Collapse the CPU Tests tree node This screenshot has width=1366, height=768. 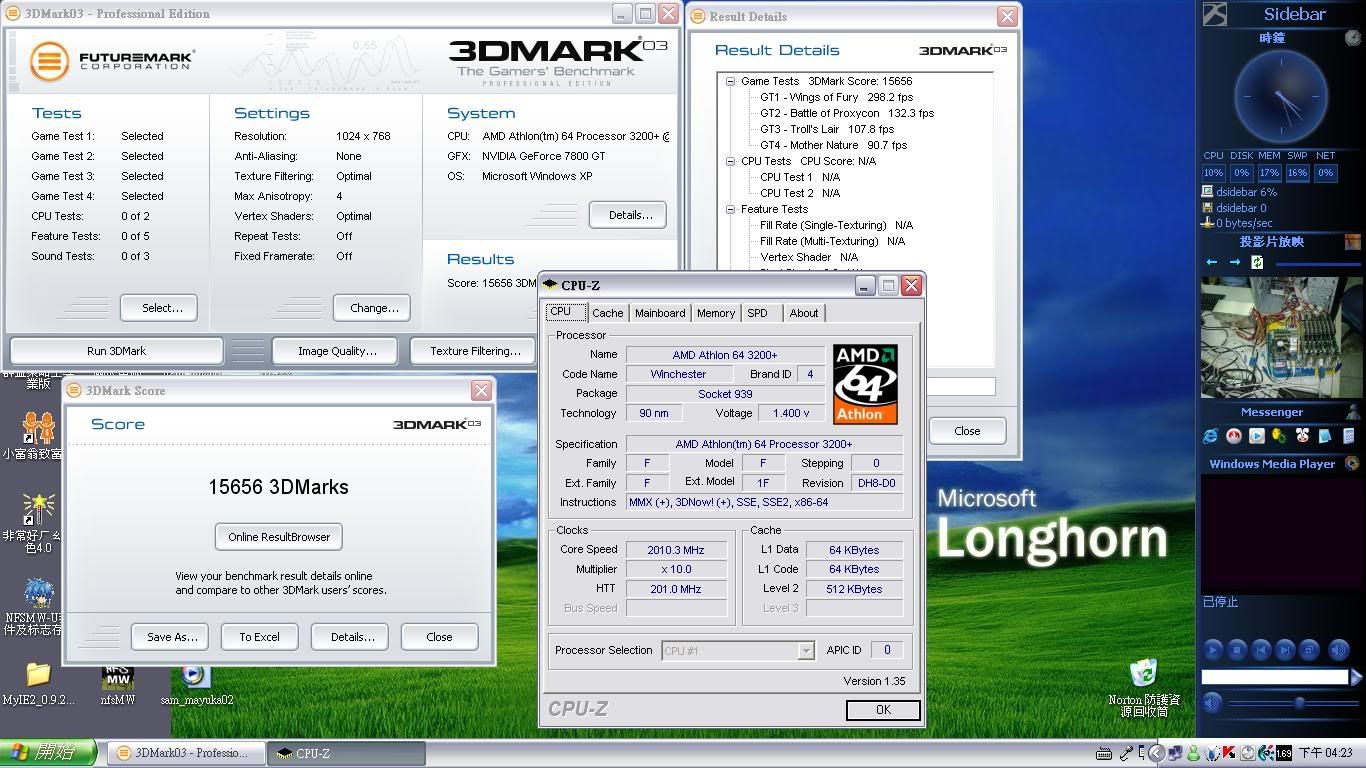731,161
